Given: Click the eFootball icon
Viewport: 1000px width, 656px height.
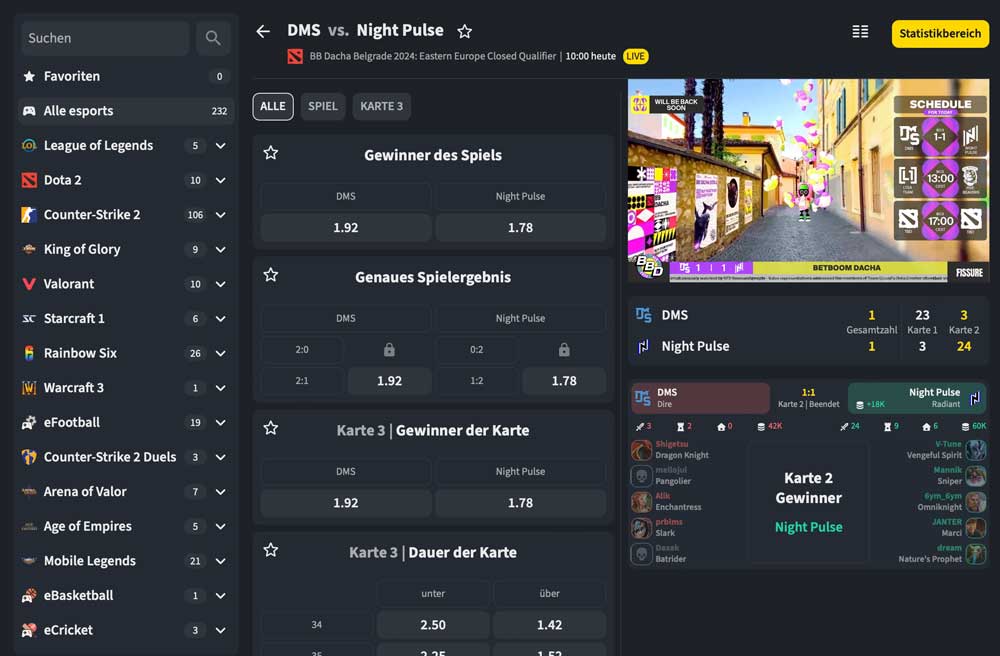Looking at the screenshot, I should click(x=29, y=422).
